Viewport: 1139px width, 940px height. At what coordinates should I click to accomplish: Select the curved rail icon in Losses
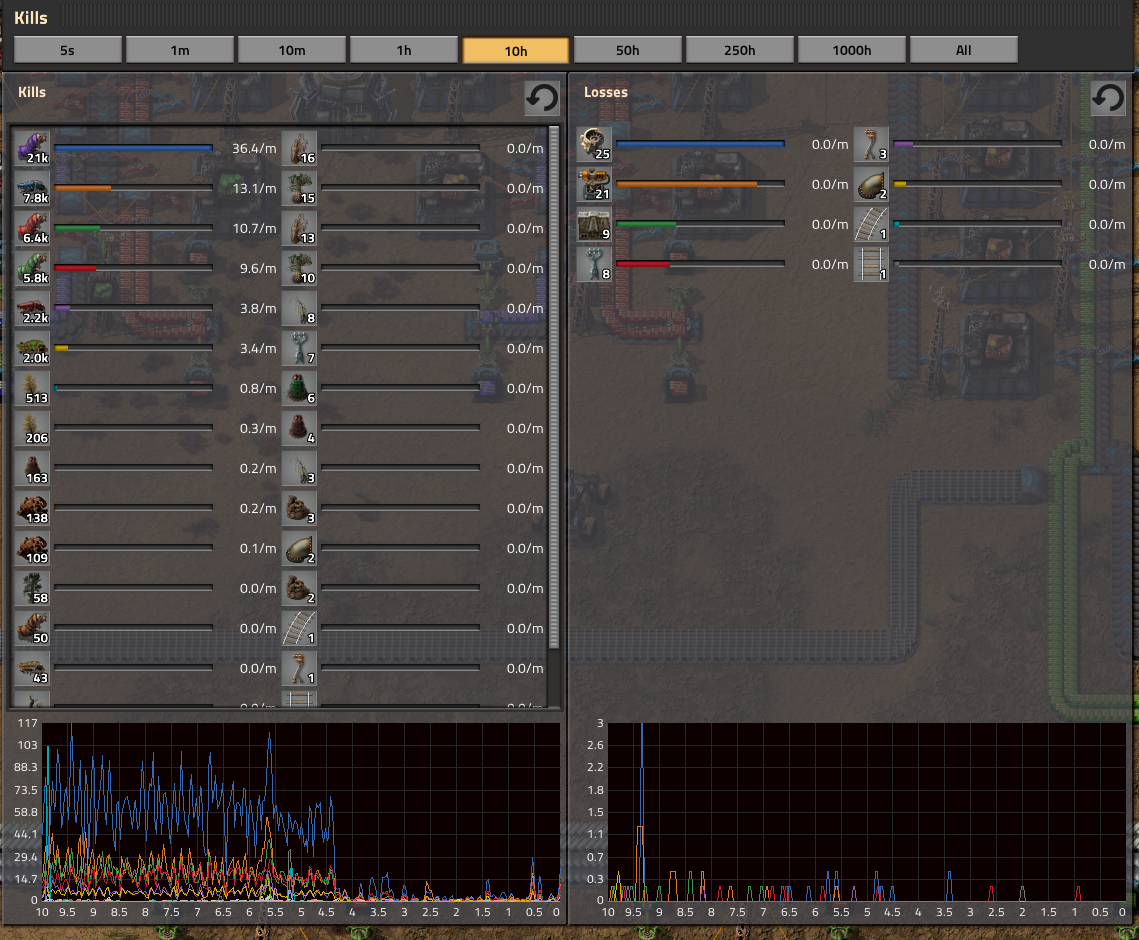click(x=871, y=225)
